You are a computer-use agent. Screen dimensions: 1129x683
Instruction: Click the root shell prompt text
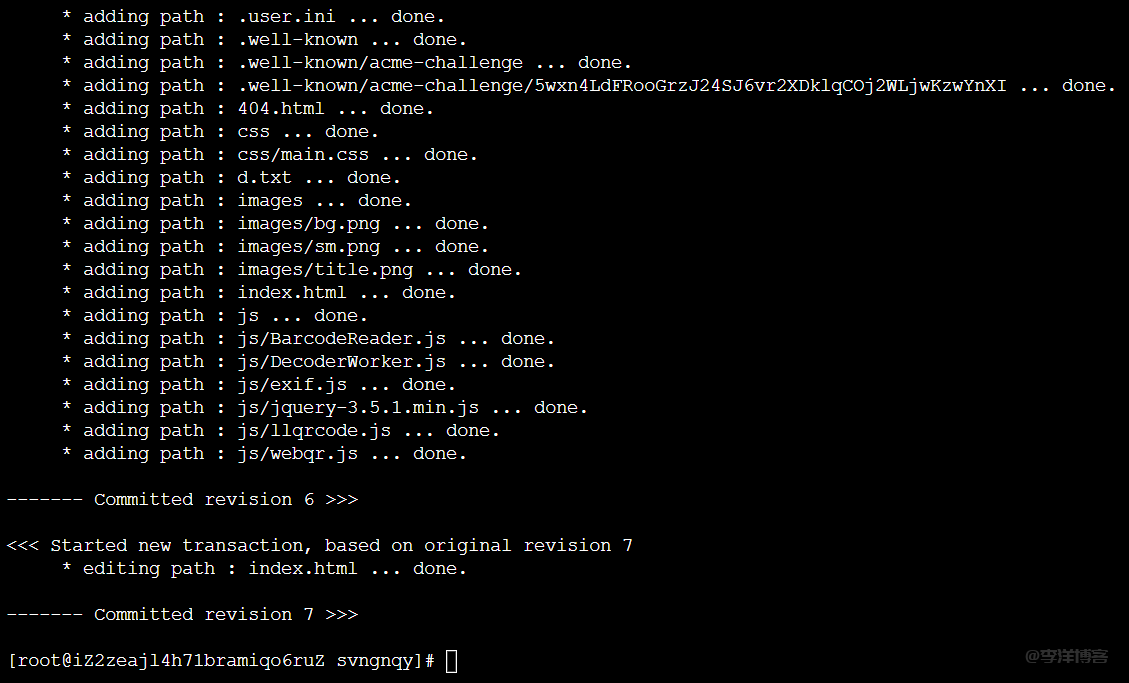click(220, 661)
